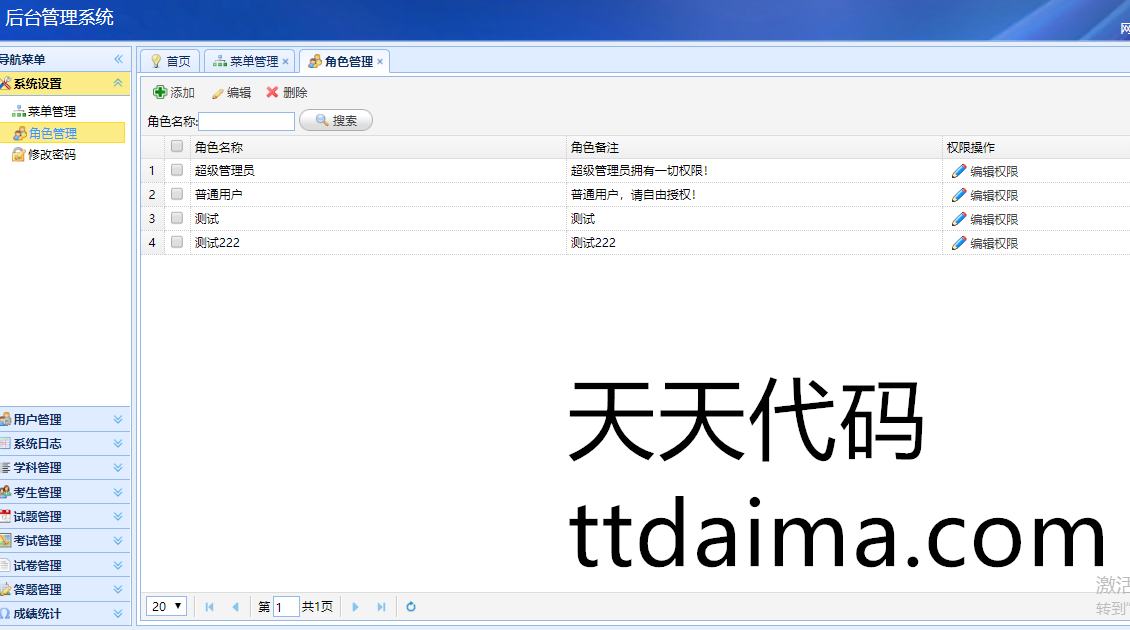Click the 编辑 pencil icon in toolbar
This screenshot has width=1130, height=630.
point(217,93)
